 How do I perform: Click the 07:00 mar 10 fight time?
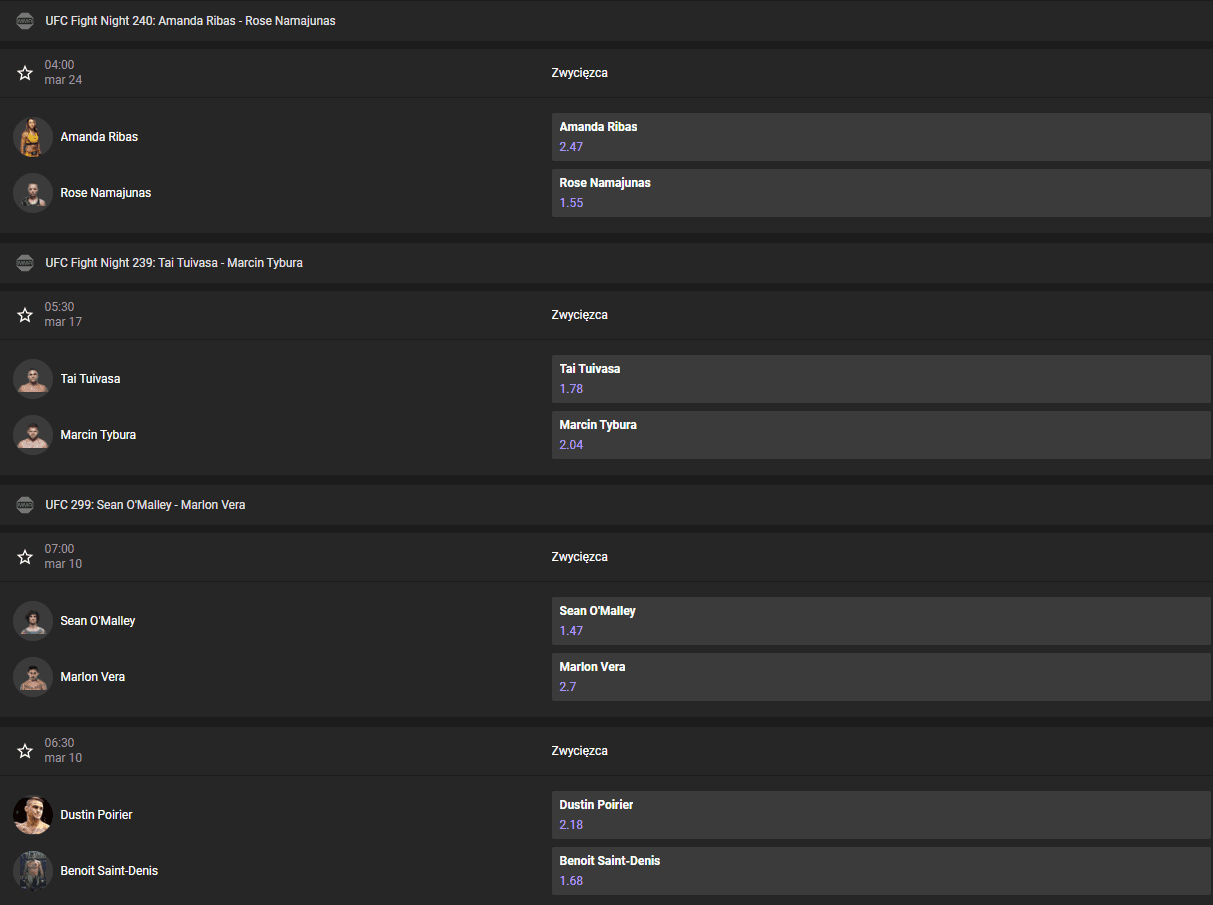pos(63,557)
